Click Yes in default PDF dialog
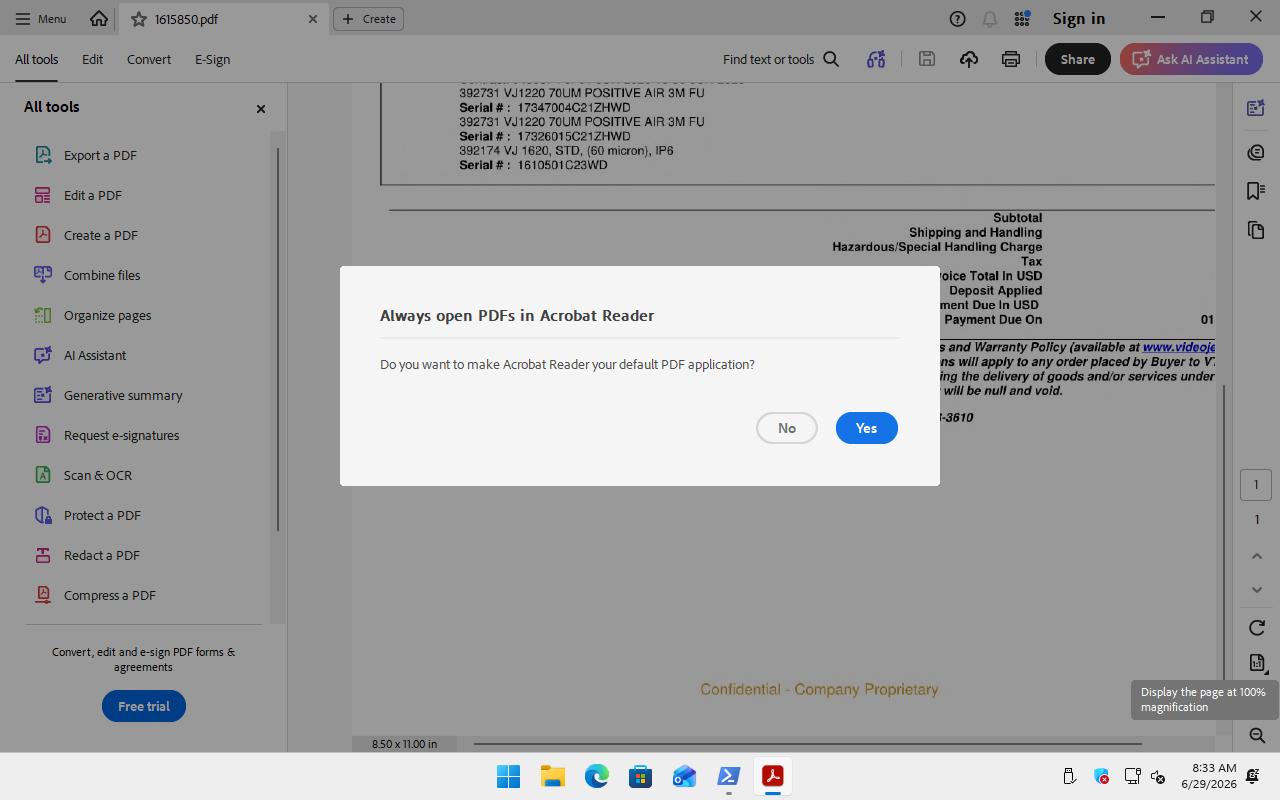The height and width of the screenshot is (800, 1280). tap(866, 428)
